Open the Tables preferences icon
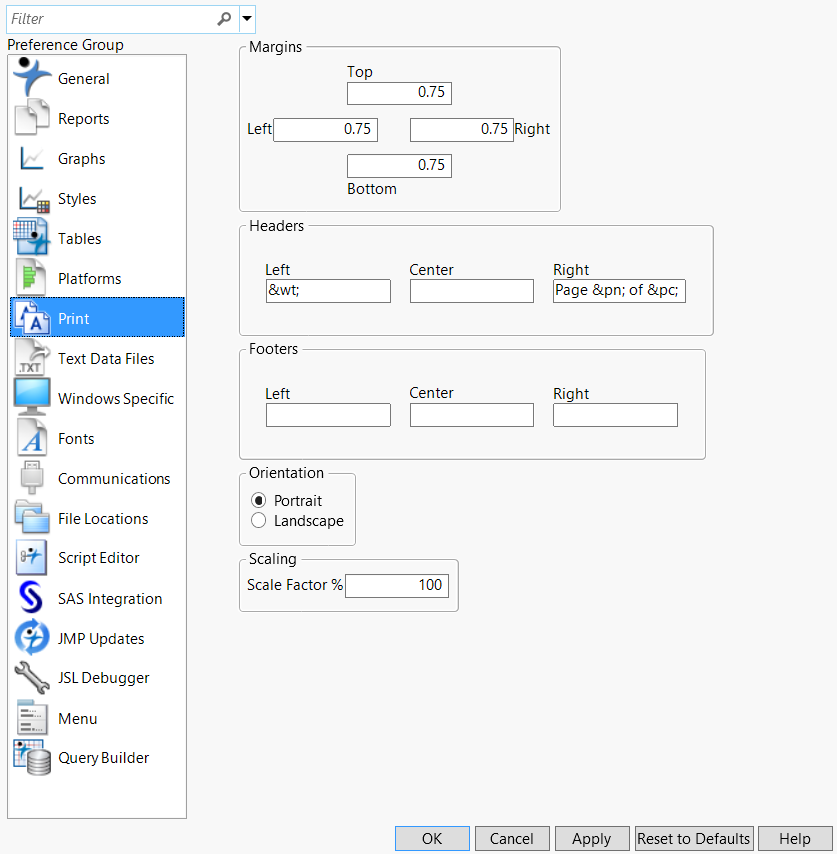 click(32, 238)
